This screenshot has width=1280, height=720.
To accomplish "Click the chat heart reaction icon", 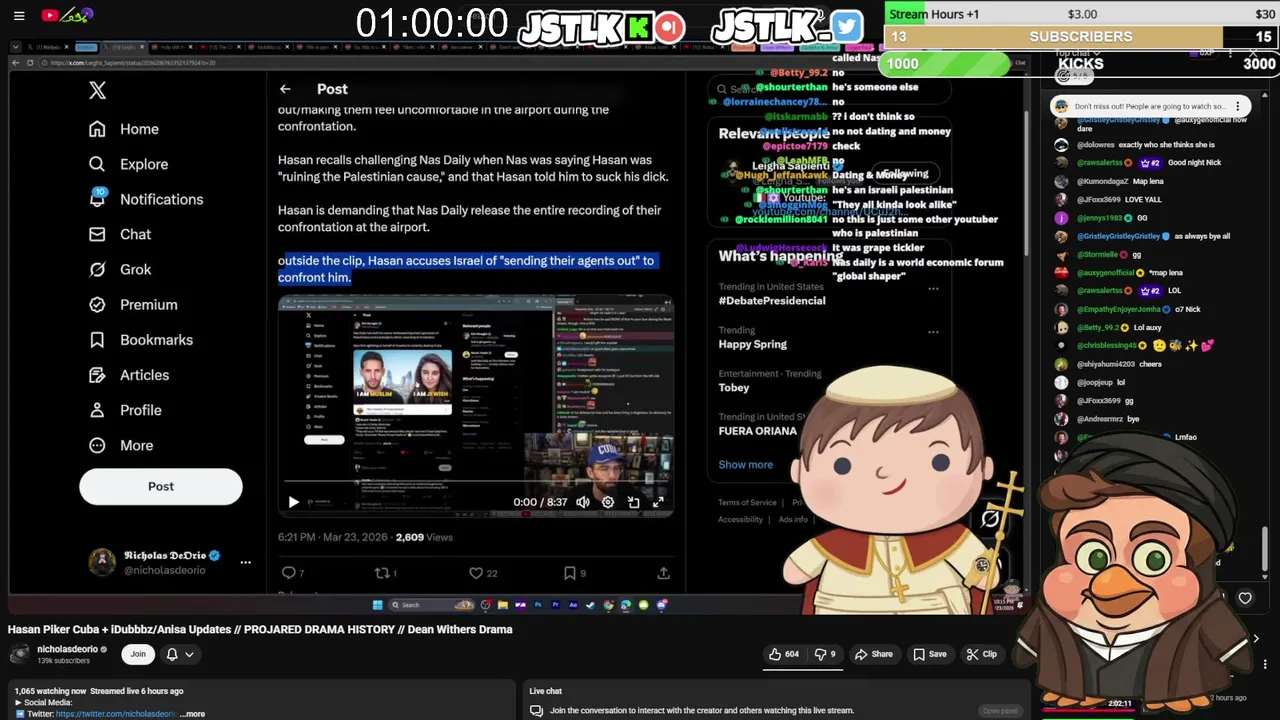I will pos(1245,598).
